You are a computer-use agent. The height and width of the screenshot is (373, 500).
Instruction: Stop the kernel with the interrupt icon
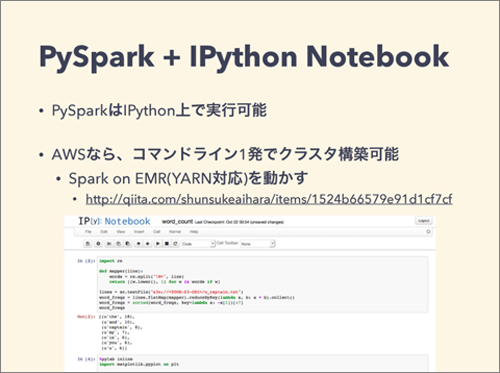click(x=167, y=244)
